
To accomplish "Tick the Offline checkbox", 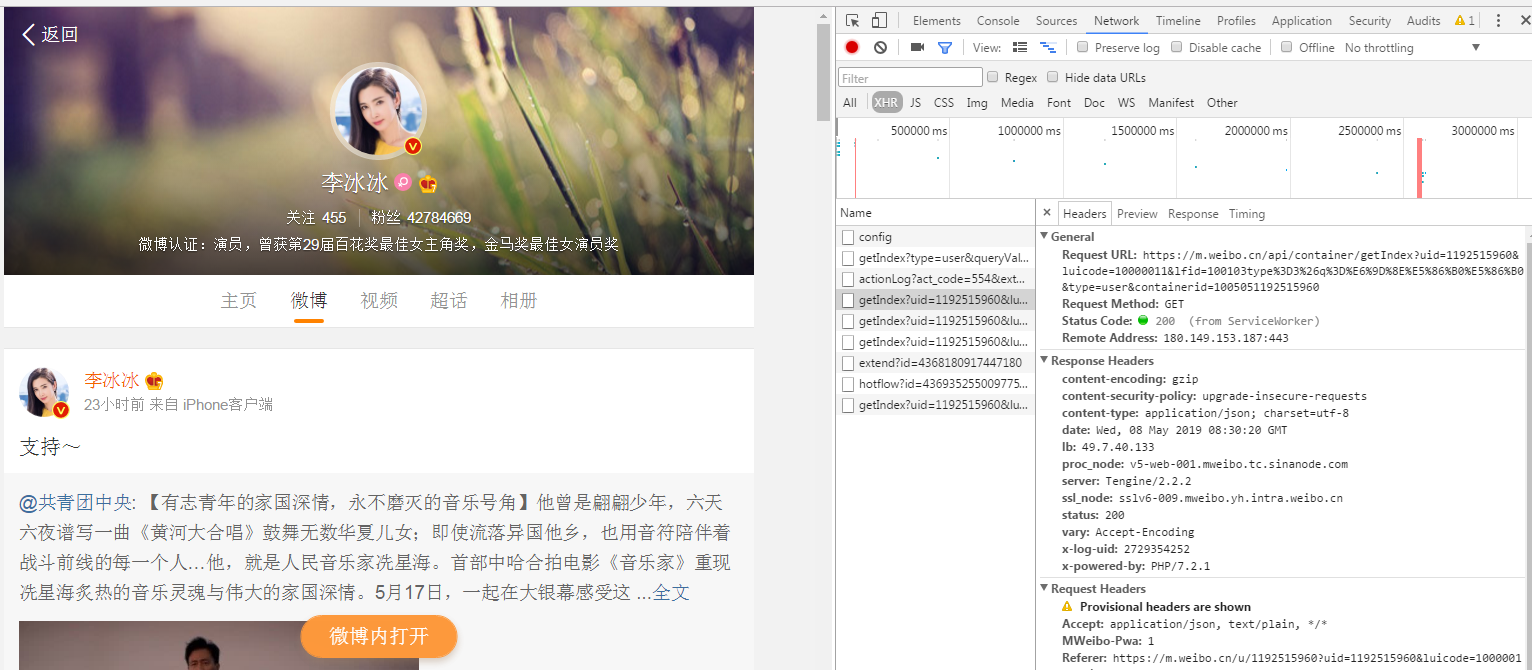I will pyautogui.click(x=1287, y=47).
